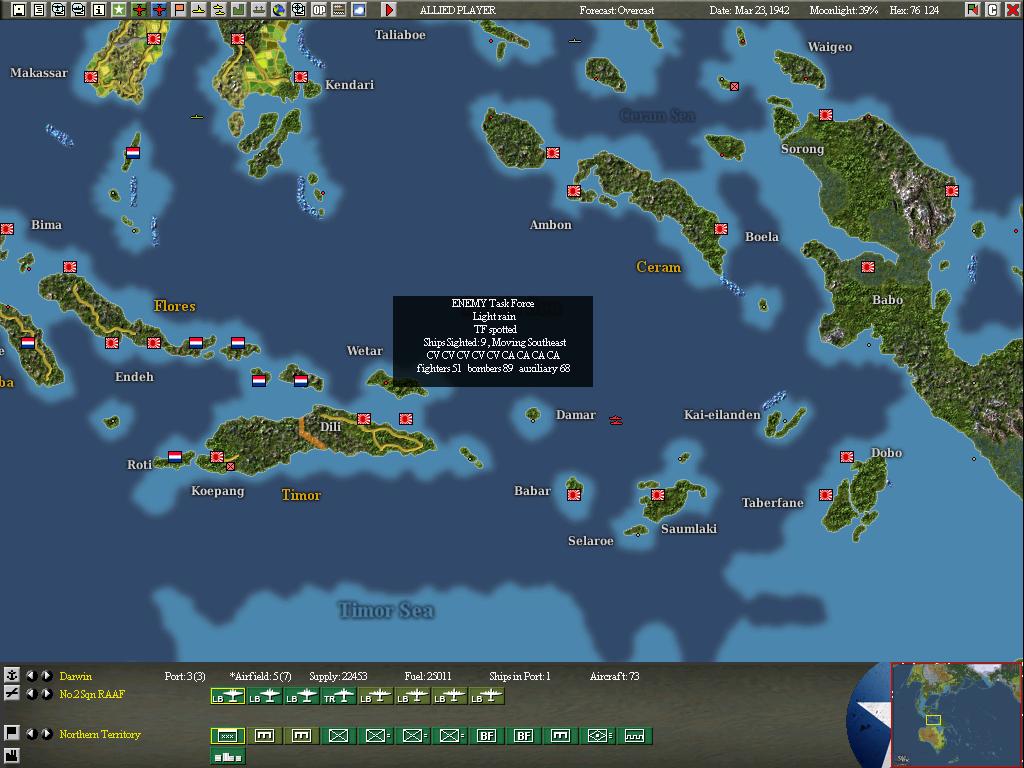Select the Dutch flag base at Roti
This screenshot has height=768, width=1024.
[175, 456]
